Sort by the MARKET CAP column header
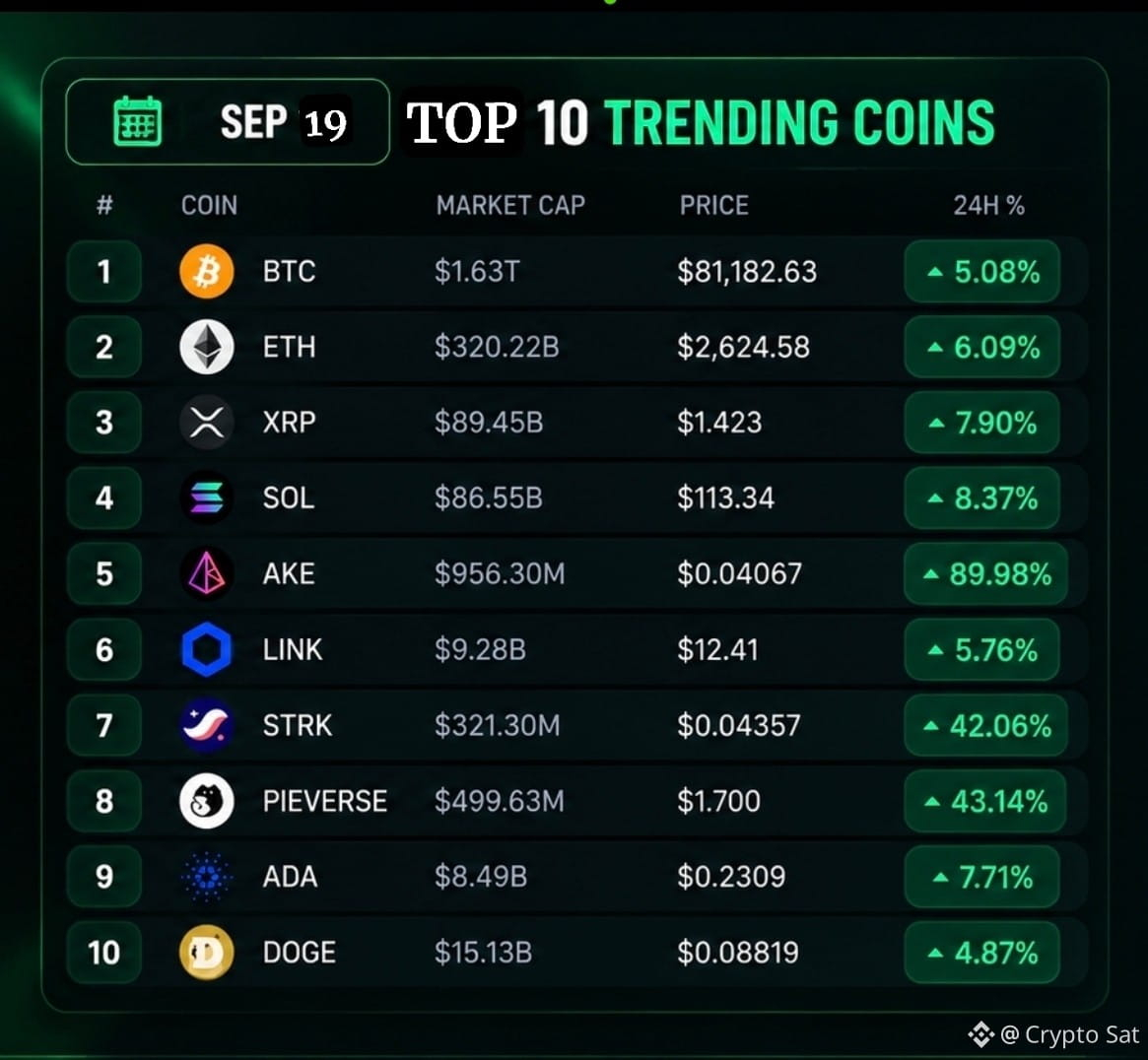This screenshot has height=1060, width=1148. tap(510, 205)
